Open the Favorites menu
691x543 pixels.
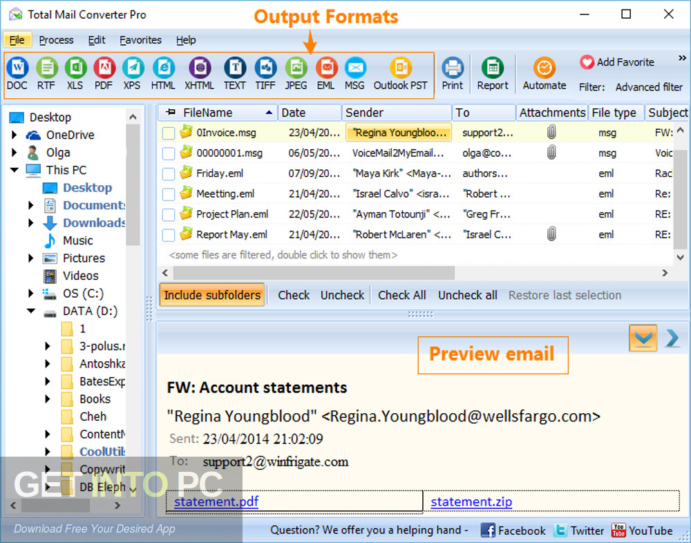(x=141, y=40)
